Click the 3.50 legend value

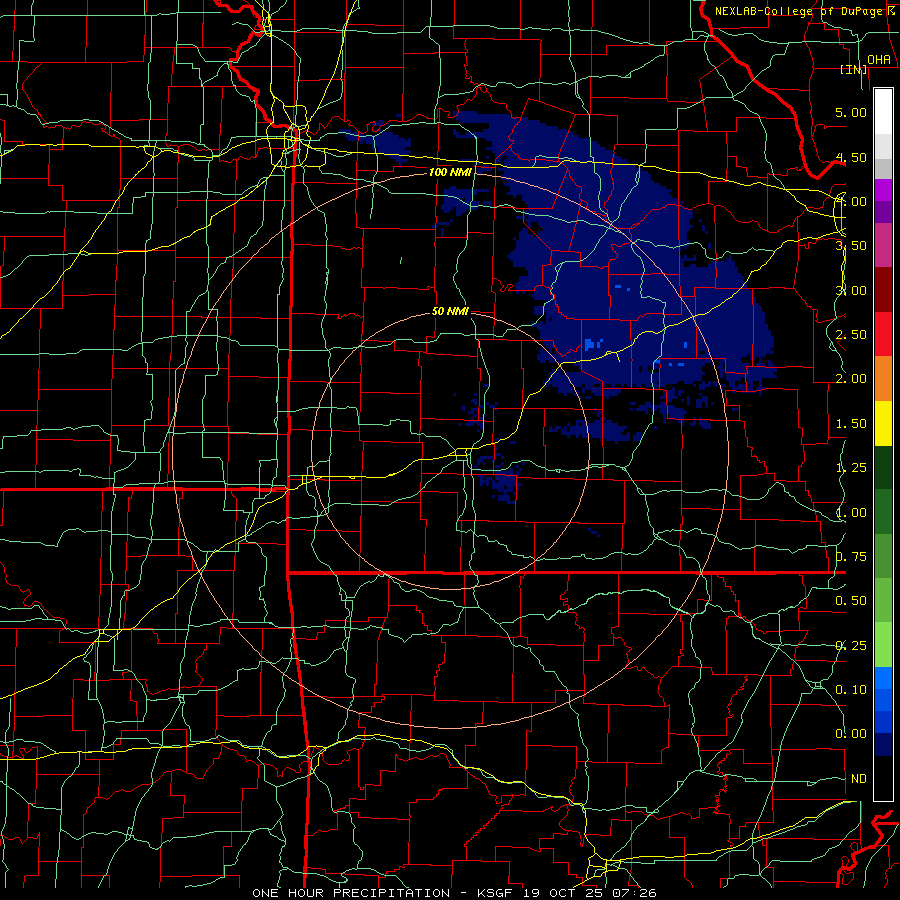tap(851, 246)
